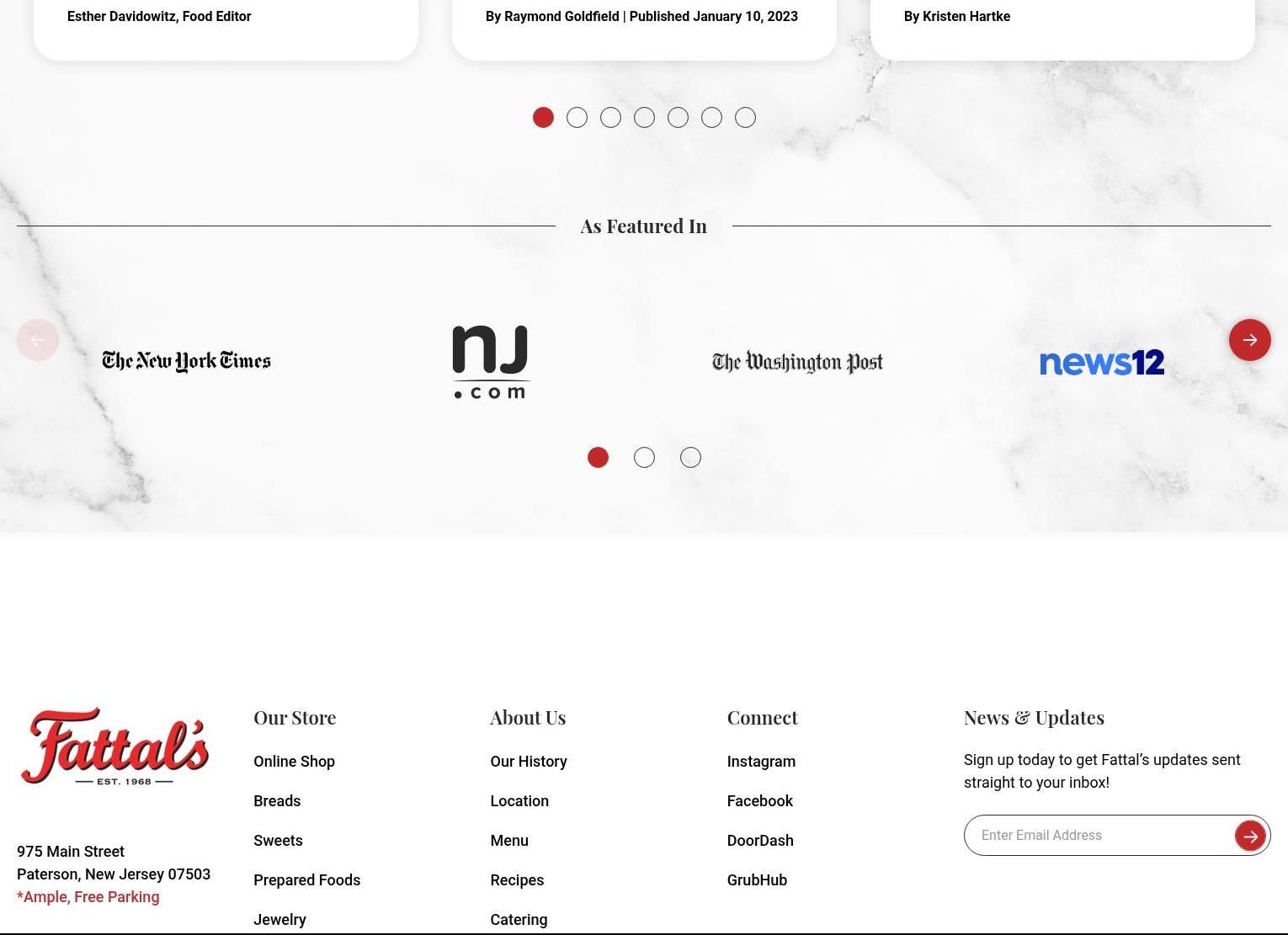Viewport: 1288px width, 935px height.
Task: Open the Menu footer link
Action: coord(509,840)
